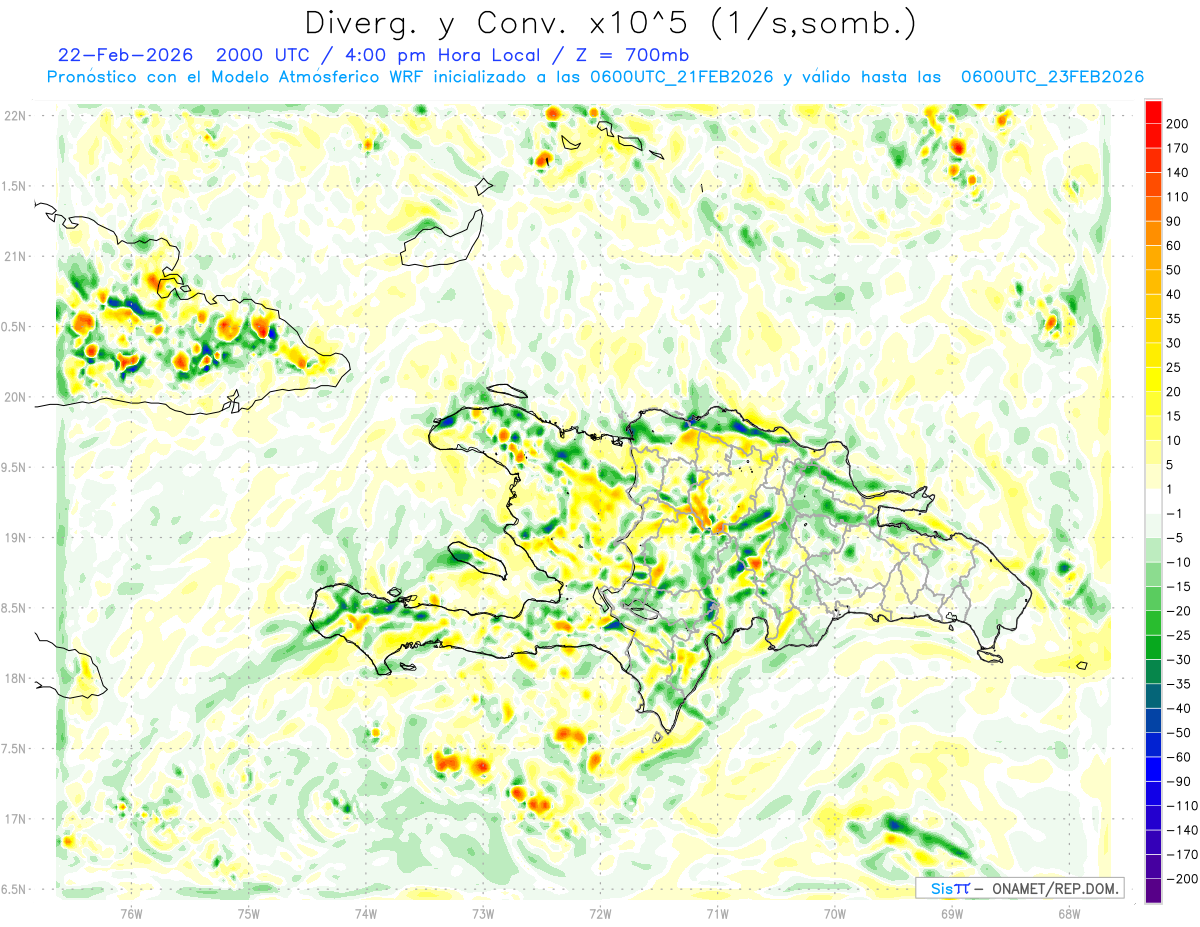
Task: Click the "74W" longitude label
Action: point(366,912)
